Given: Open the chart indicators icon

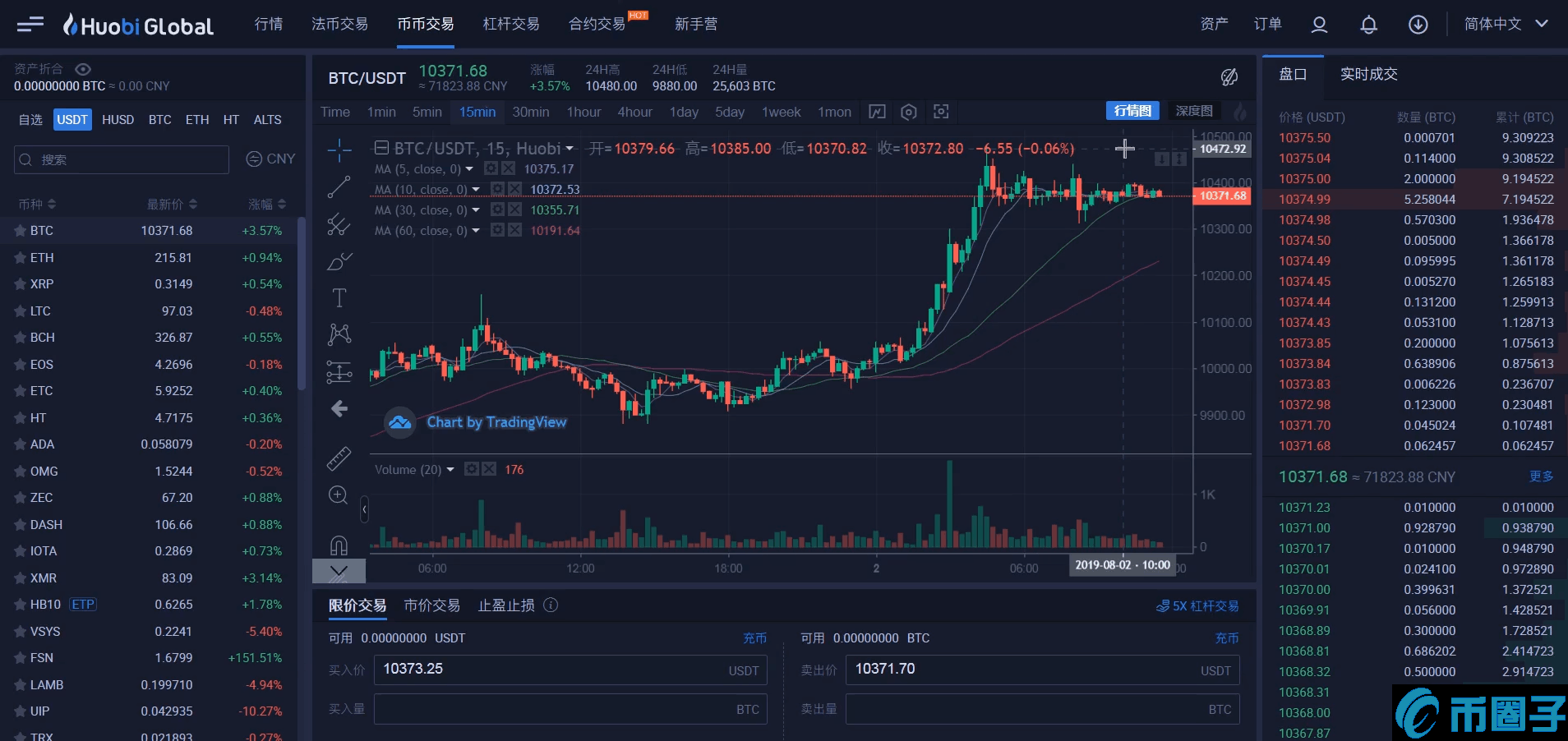Looking at the screenshot, I should [877, 112].
